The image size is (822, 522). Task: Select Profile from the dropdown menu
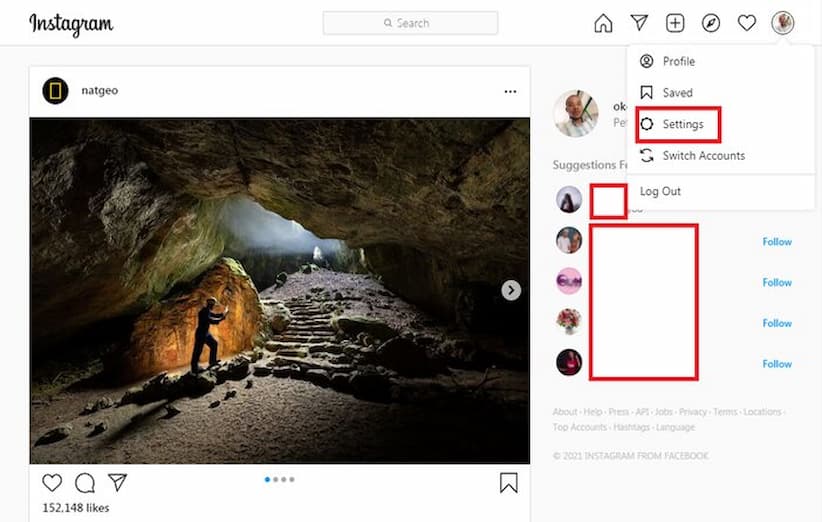(678, 61)
